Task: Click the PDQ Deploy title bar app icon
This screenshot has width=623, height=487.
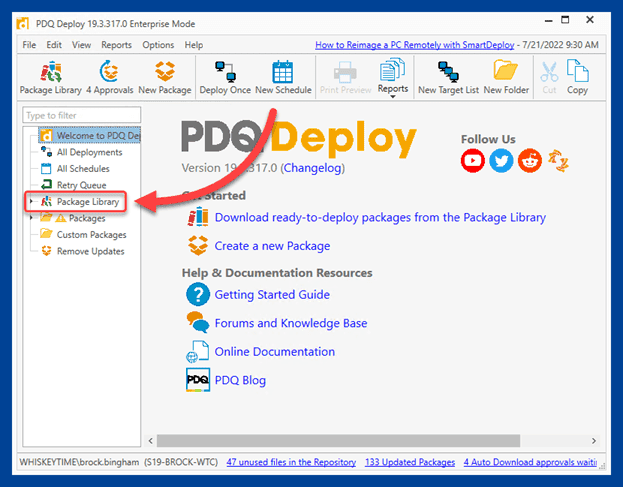Action: [x=23, y=23]
